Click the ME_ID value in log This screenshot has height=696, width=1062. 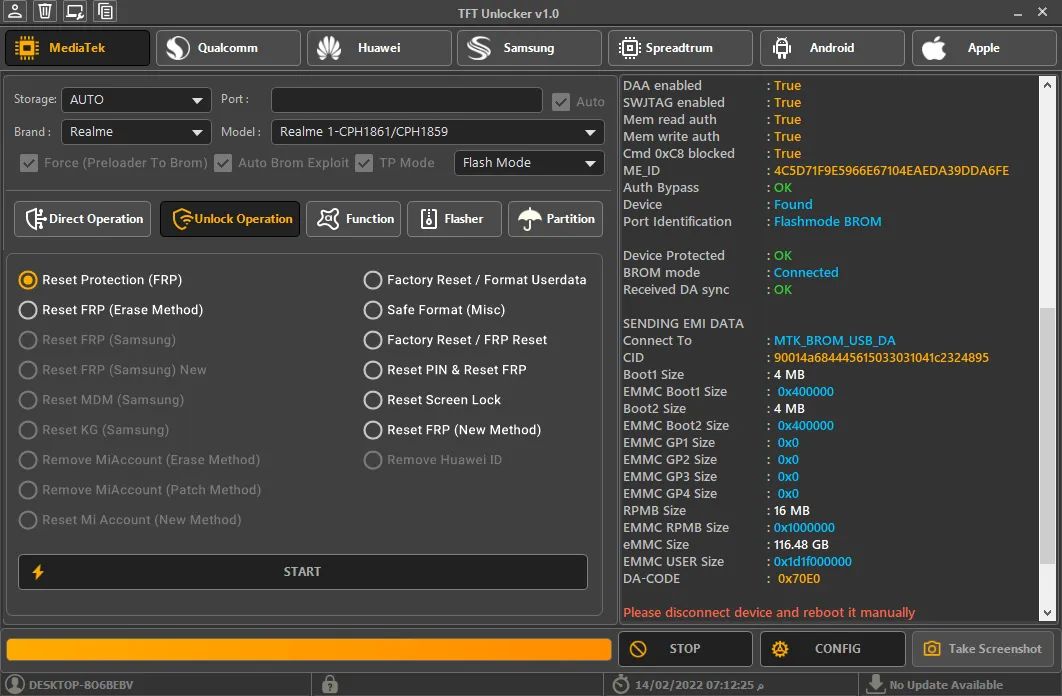891,171
